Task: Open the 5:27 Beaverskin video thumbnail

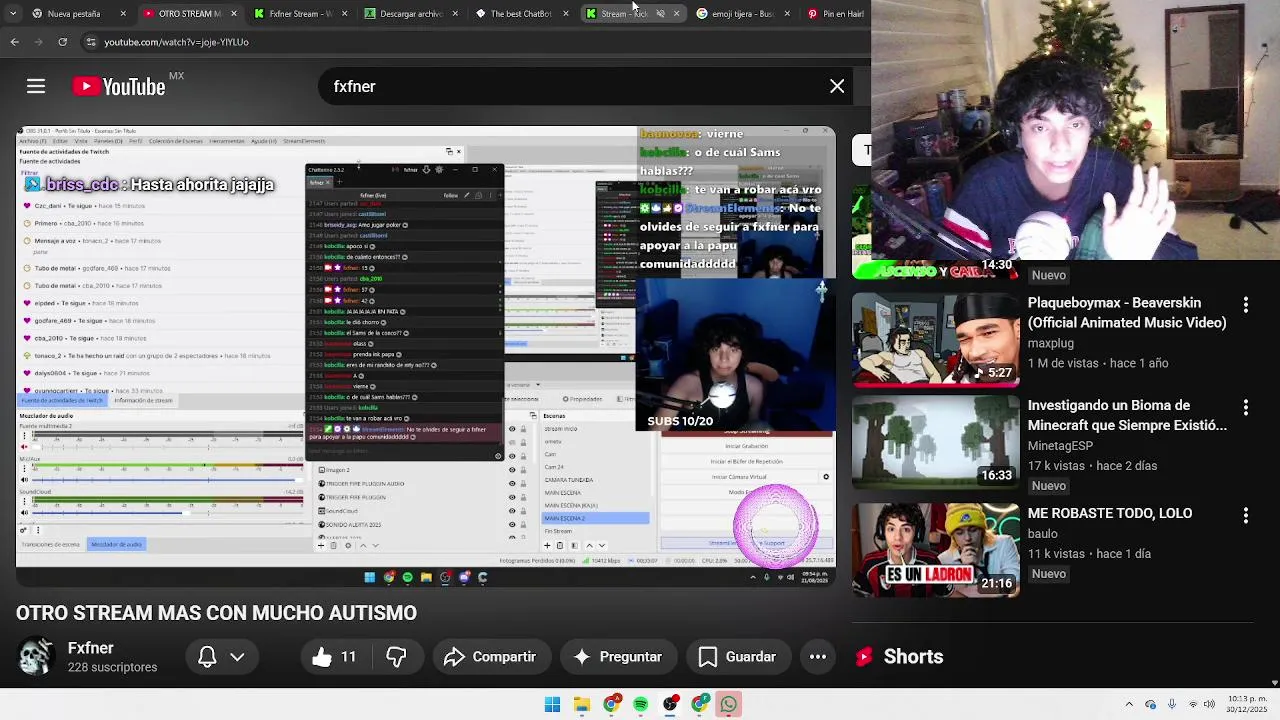Action: (x=936, y=339)
